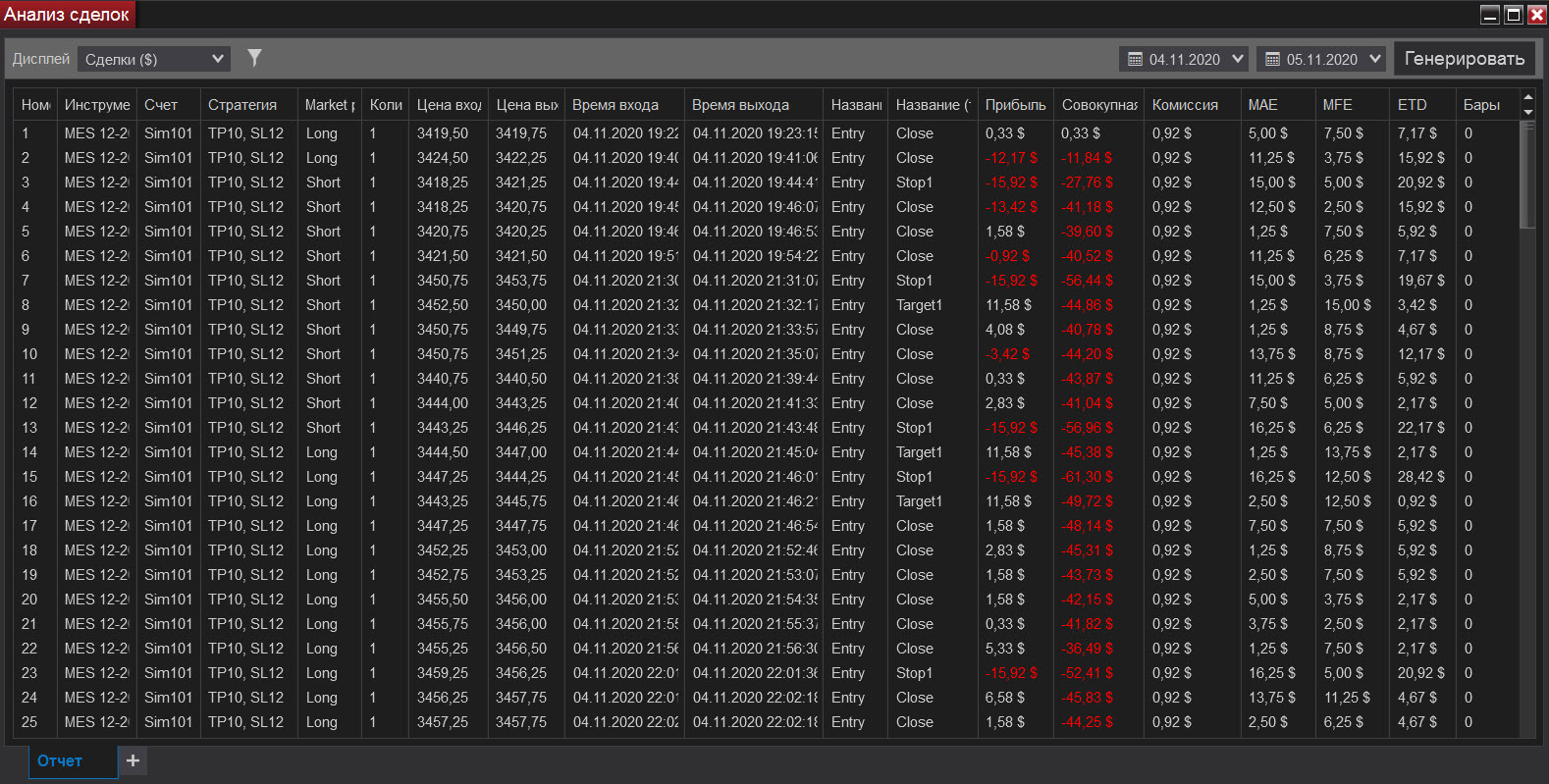Viewport: 1549px width, 784px height.
Task: Click the profit cell -12,17 $
Action: 1012,158
